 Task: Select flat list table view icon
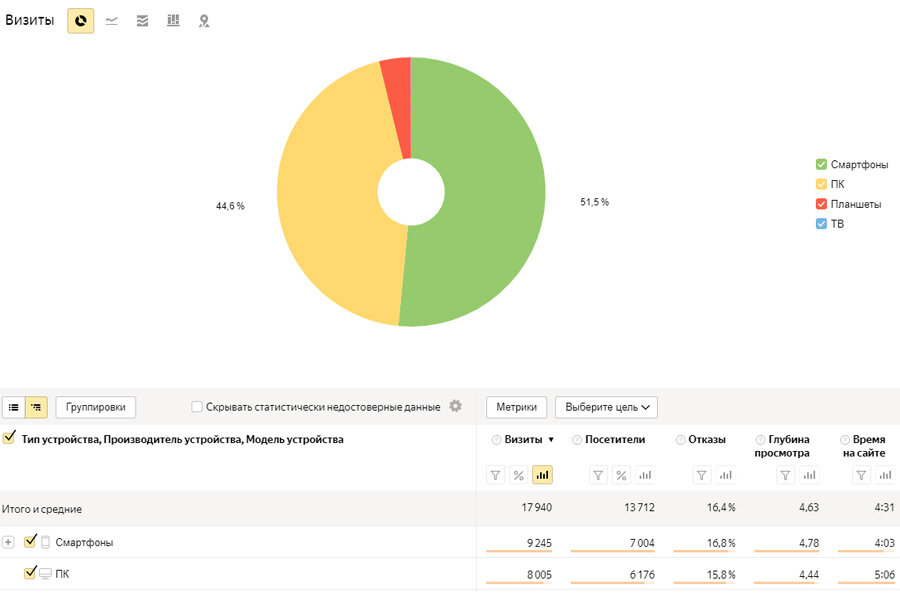point(14,407)
